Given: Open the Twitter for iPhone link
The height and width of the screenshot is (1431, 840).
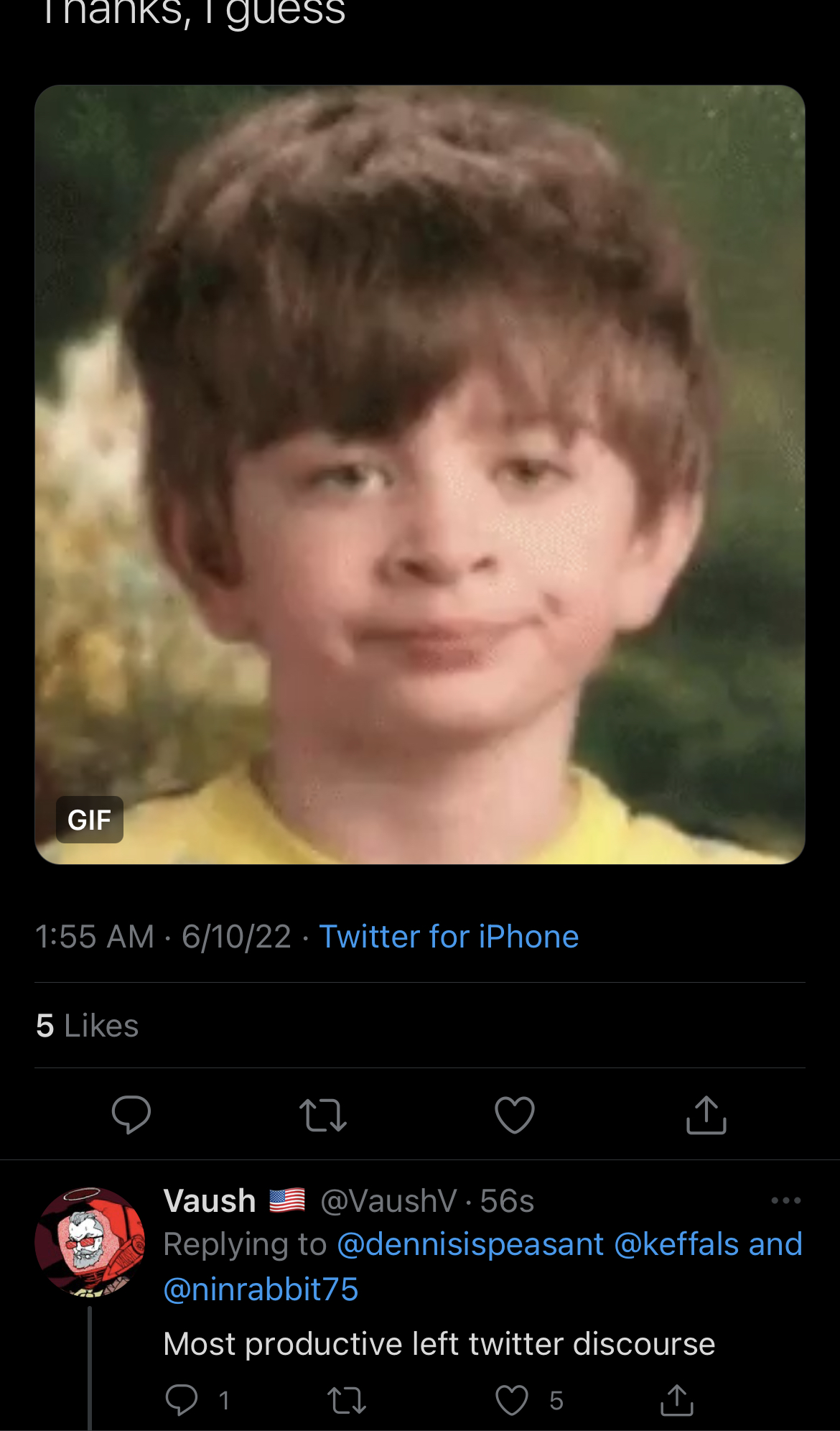Looking at the screenshot, I should click(449, 937).
